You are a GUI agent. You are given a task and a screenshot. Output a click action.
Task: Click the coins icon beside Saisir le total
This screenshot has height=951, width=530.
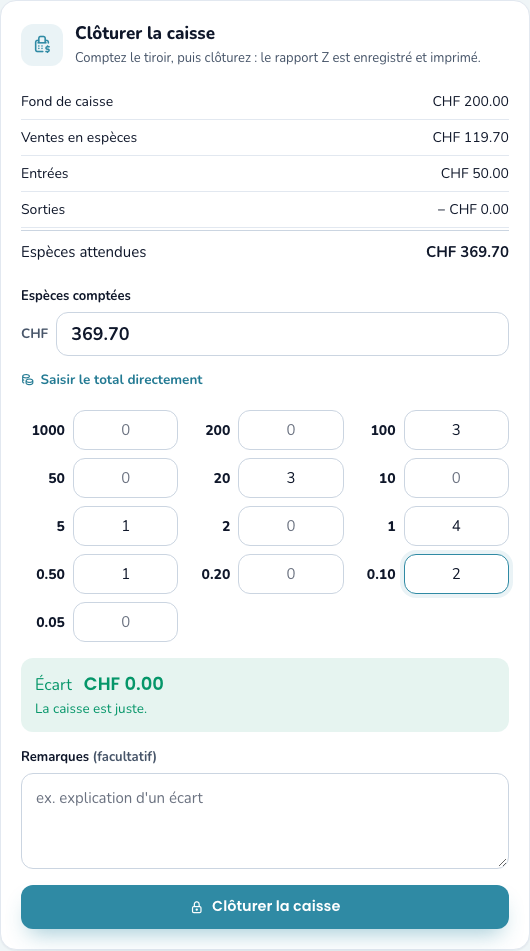click(x=27, y=380)
